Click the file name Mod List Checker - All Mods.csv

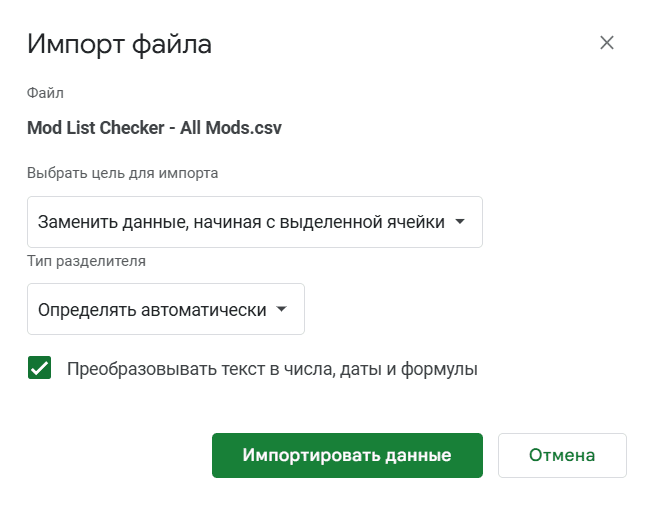tap(154, 128)
